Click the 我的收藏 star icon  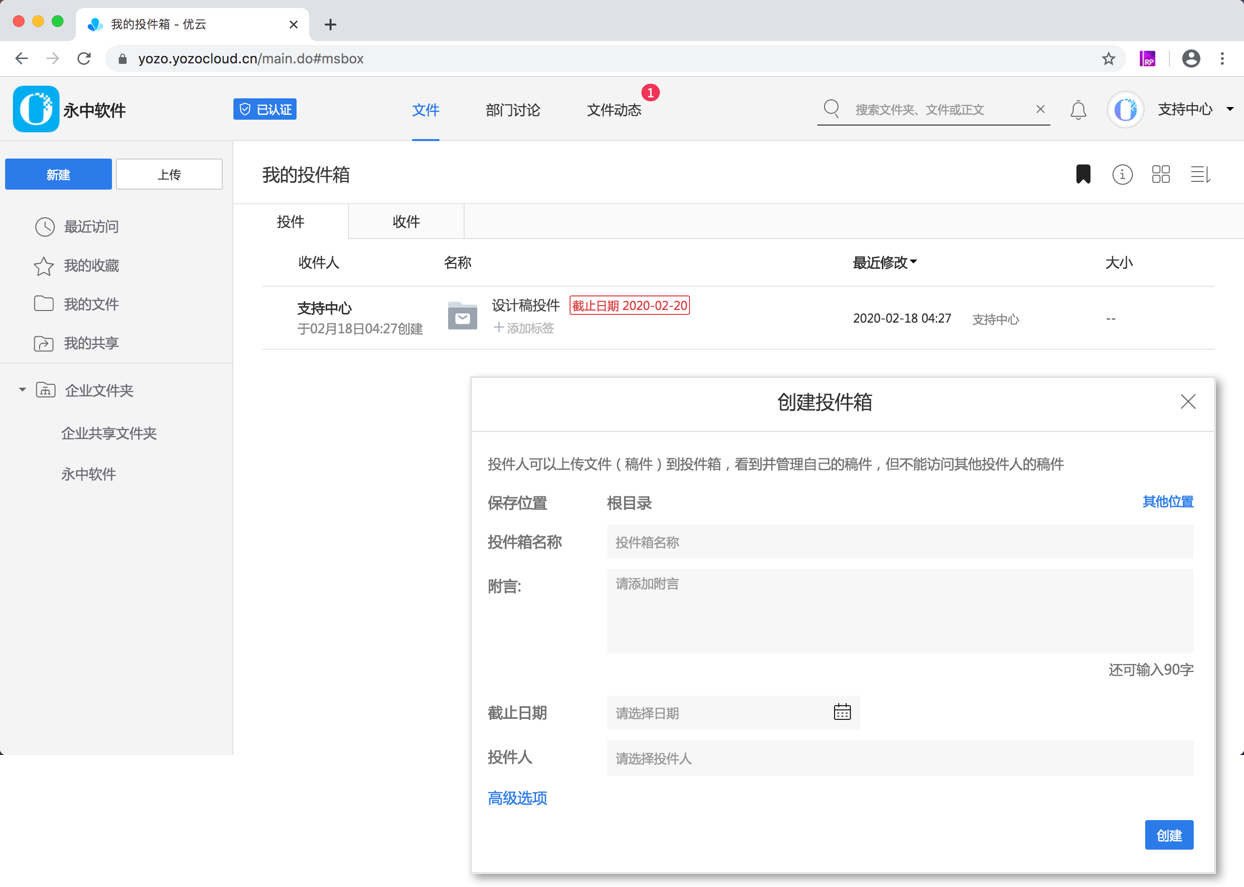(44, 265)
